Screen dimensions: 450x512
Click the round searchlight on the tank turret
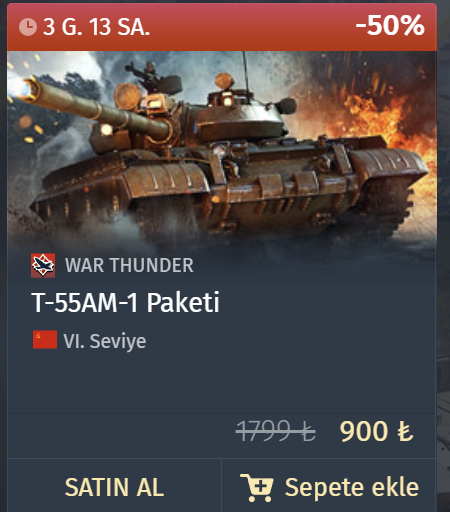128,96
